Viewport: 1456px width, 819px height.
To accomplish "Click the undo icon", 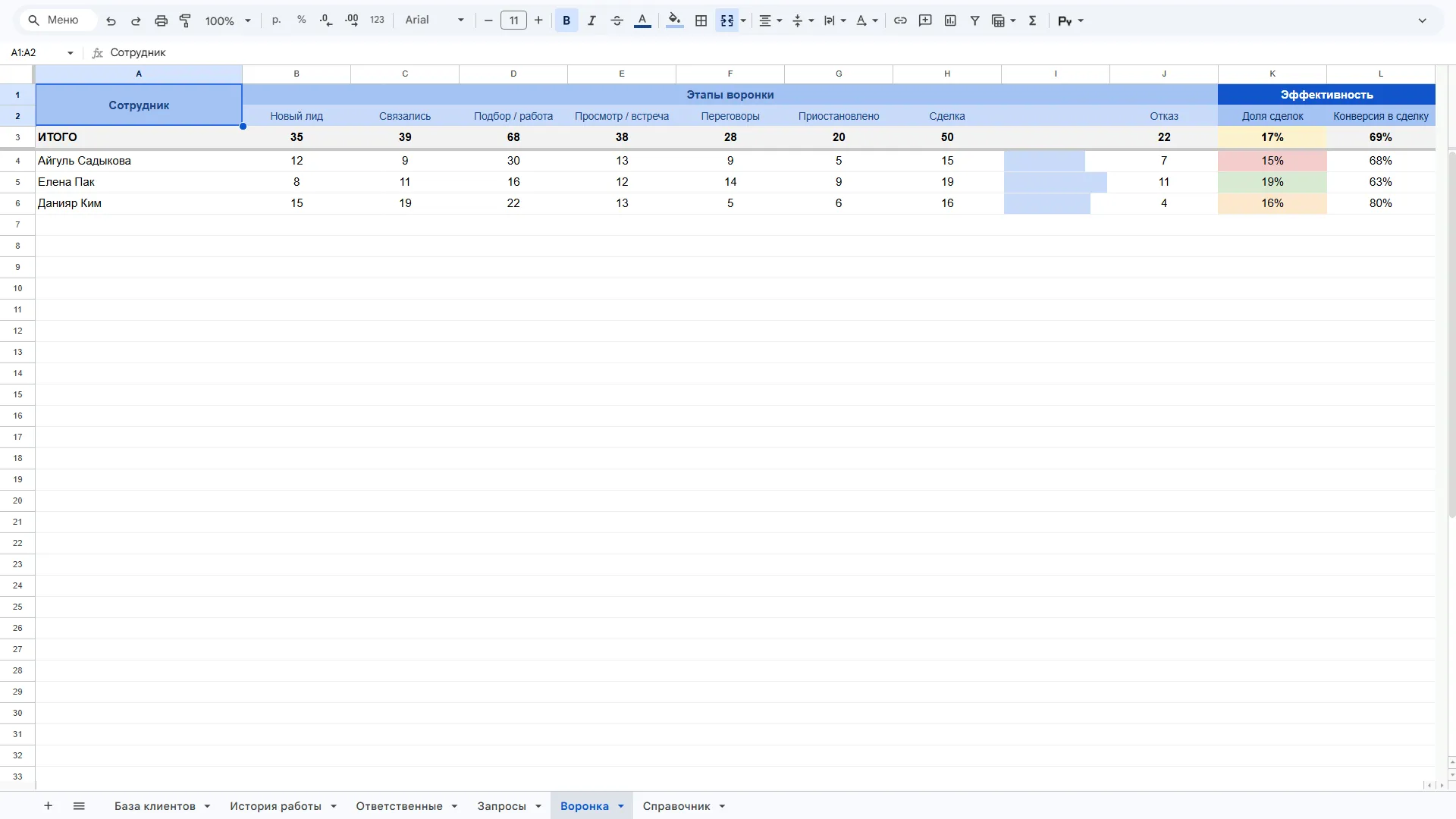I will tap(111, 20).
